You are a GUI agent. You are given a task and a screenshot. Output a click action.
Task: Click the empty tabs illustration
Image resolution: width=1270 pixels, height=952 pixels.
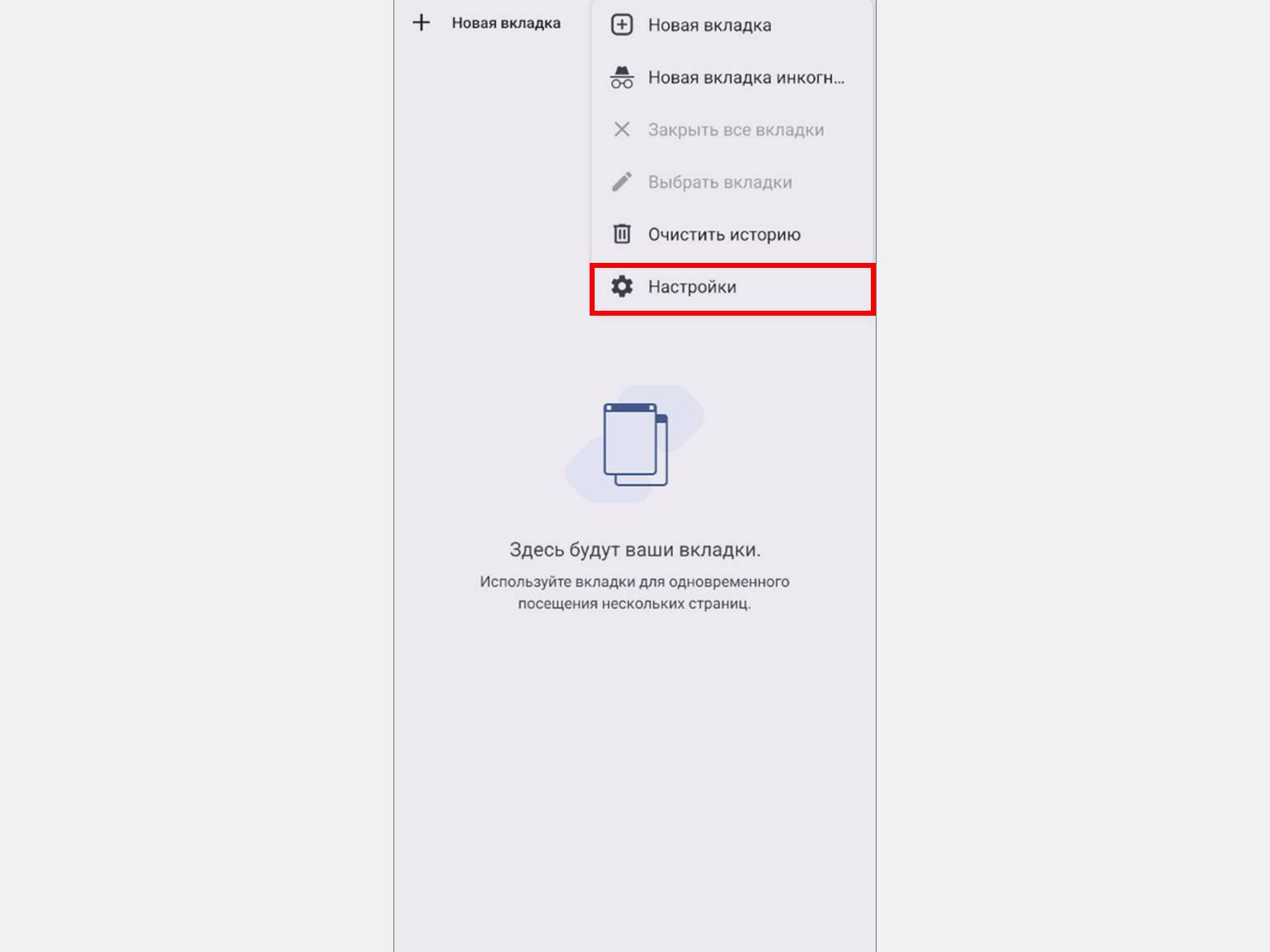click(634, 444)
